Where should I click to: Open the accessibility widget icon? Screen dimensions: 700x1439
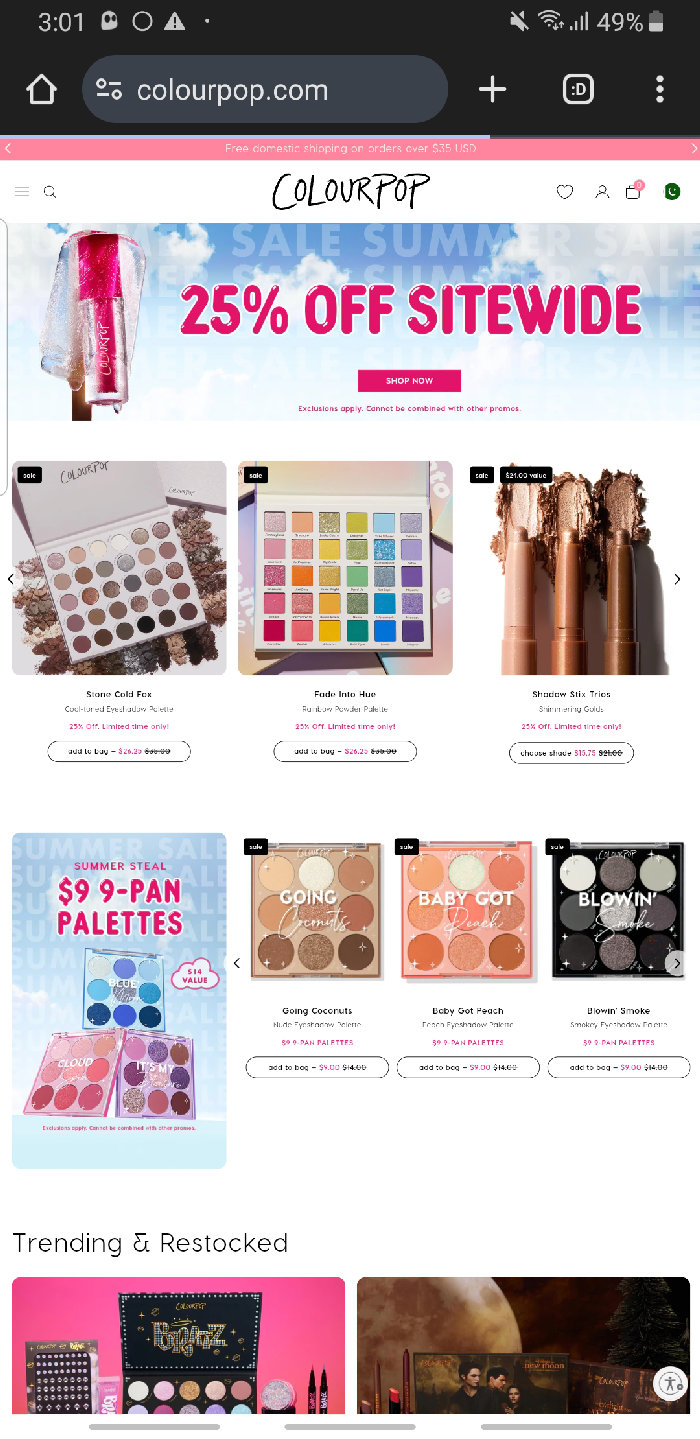[x=670, y=1384]
